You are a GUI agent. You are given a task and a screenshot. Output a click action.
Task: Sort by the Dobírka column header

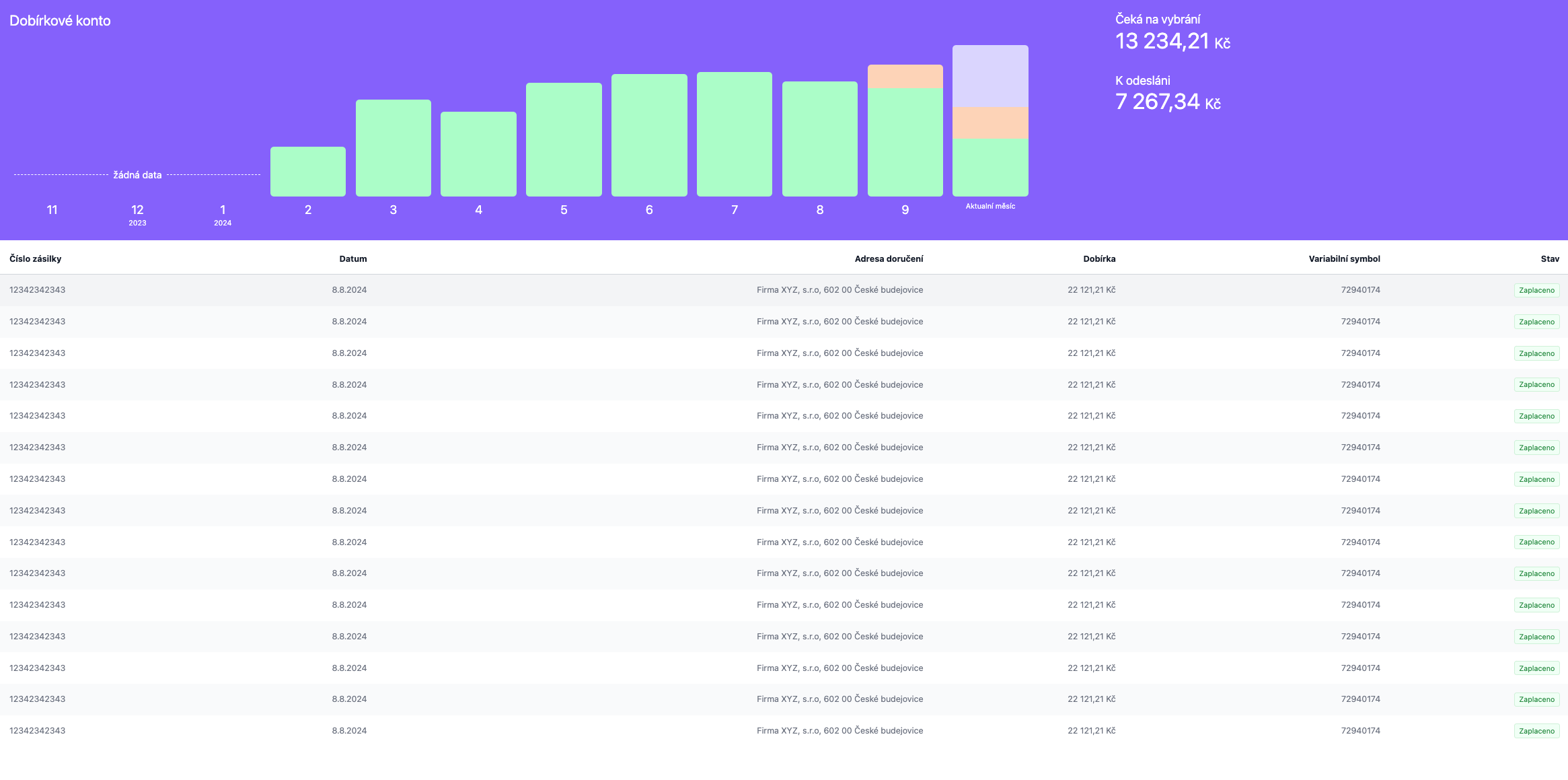(1099, 259)
